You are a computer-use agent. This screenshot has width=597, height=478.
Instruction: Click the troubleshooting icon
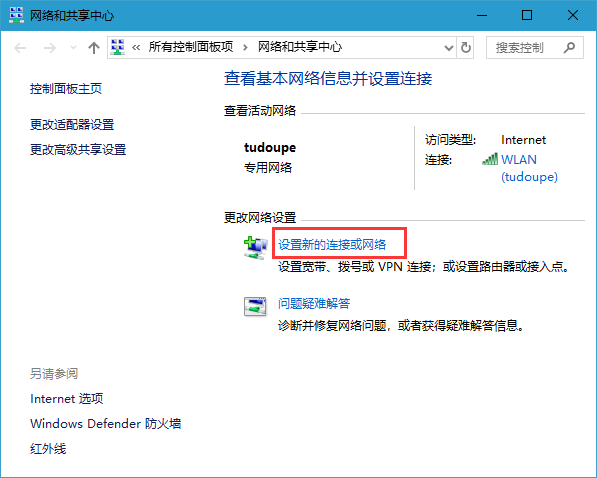click(x=255, y=307)
